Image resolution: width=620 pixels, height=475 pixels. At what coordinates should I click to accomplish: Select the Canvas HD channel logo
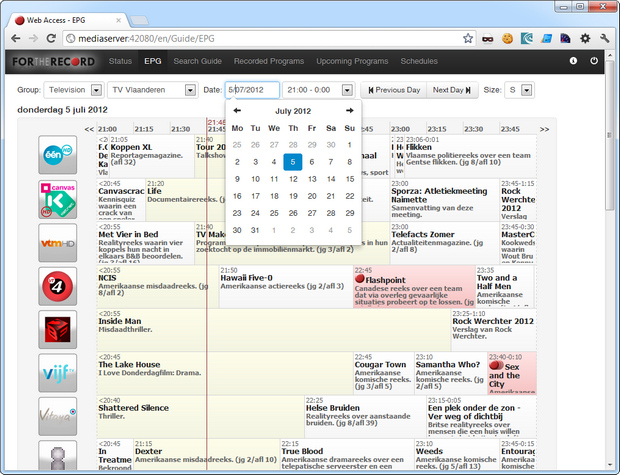point(58,199)
